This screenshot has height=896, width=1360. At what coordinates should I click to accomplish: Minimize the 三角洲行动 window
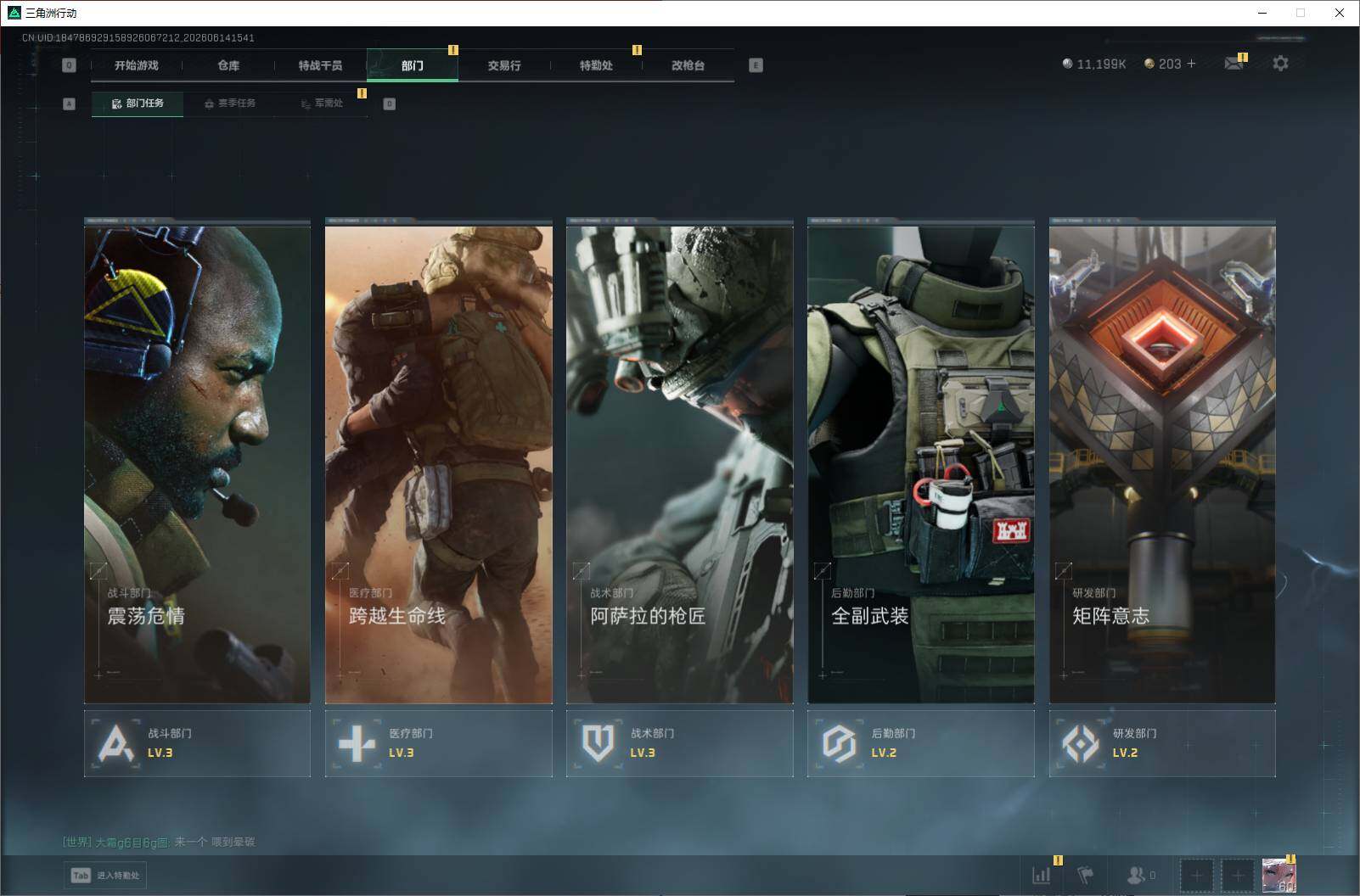tap(1262, 13)
